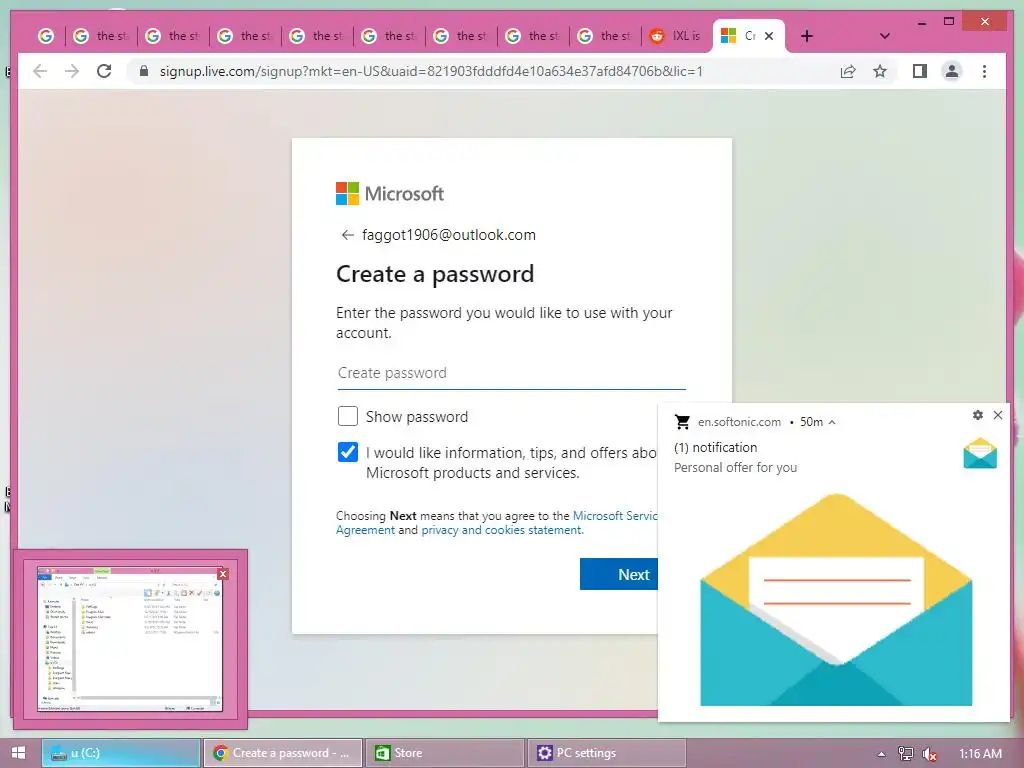Viewport: 1024px width, 768px height.
Task: Click the browser forward arrow
Action: pos(72,71)
